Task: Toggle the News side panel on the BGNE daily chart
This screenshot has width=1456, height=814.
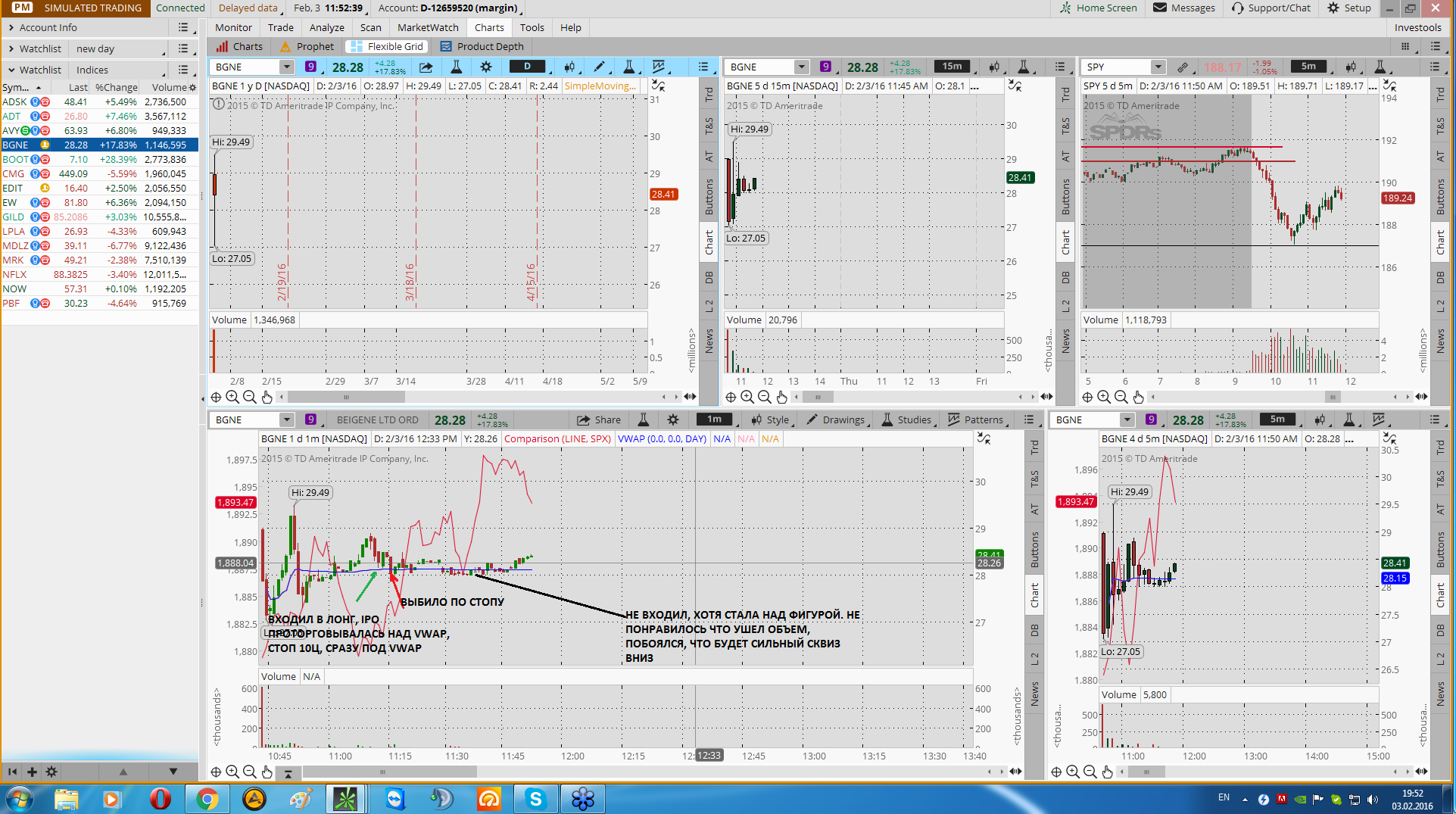Action: click(x=709, y=341)
